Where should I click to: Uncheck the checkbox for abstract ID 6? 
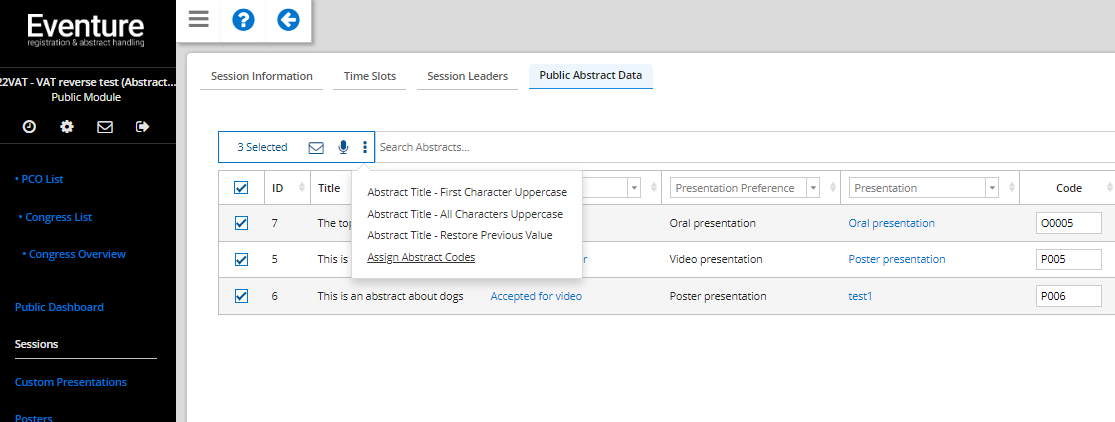(x=241, y=296)
